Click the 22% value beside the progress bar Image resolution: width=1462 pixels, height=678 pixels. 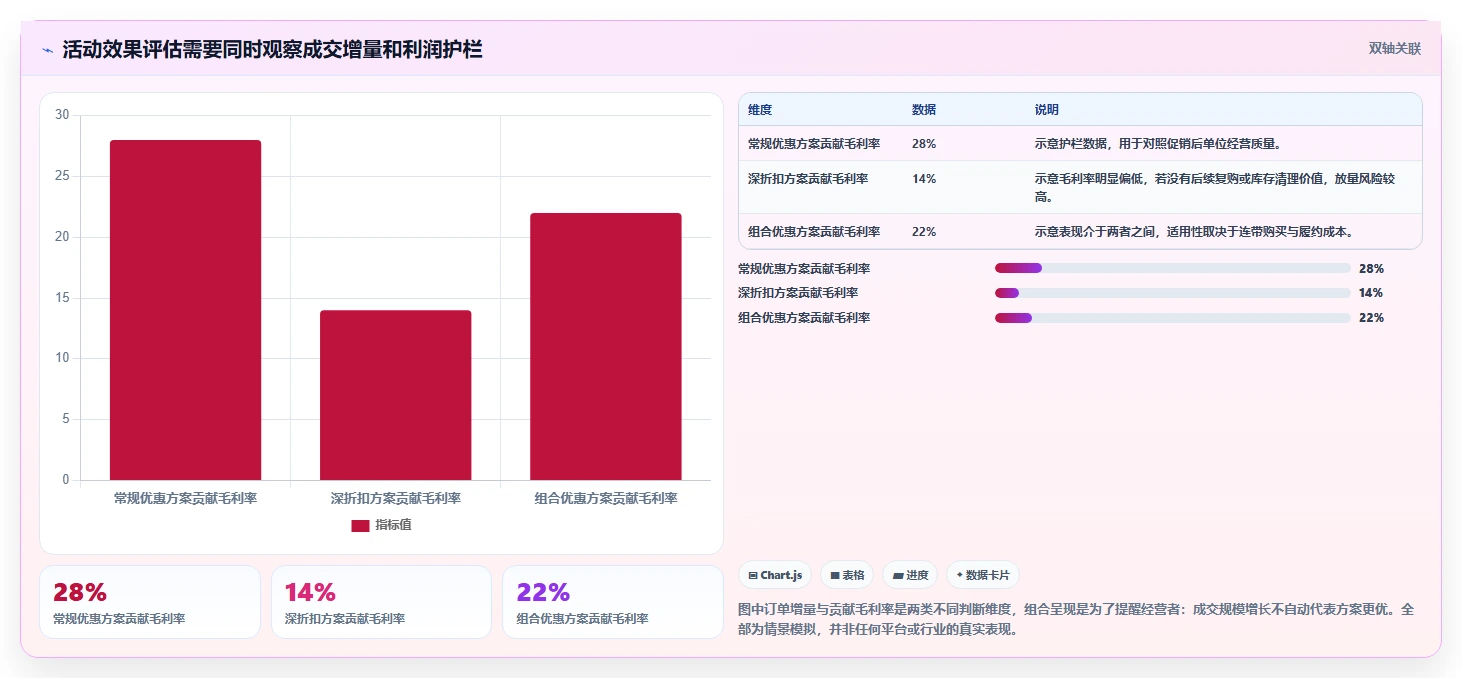click(x=1371, y=318)
